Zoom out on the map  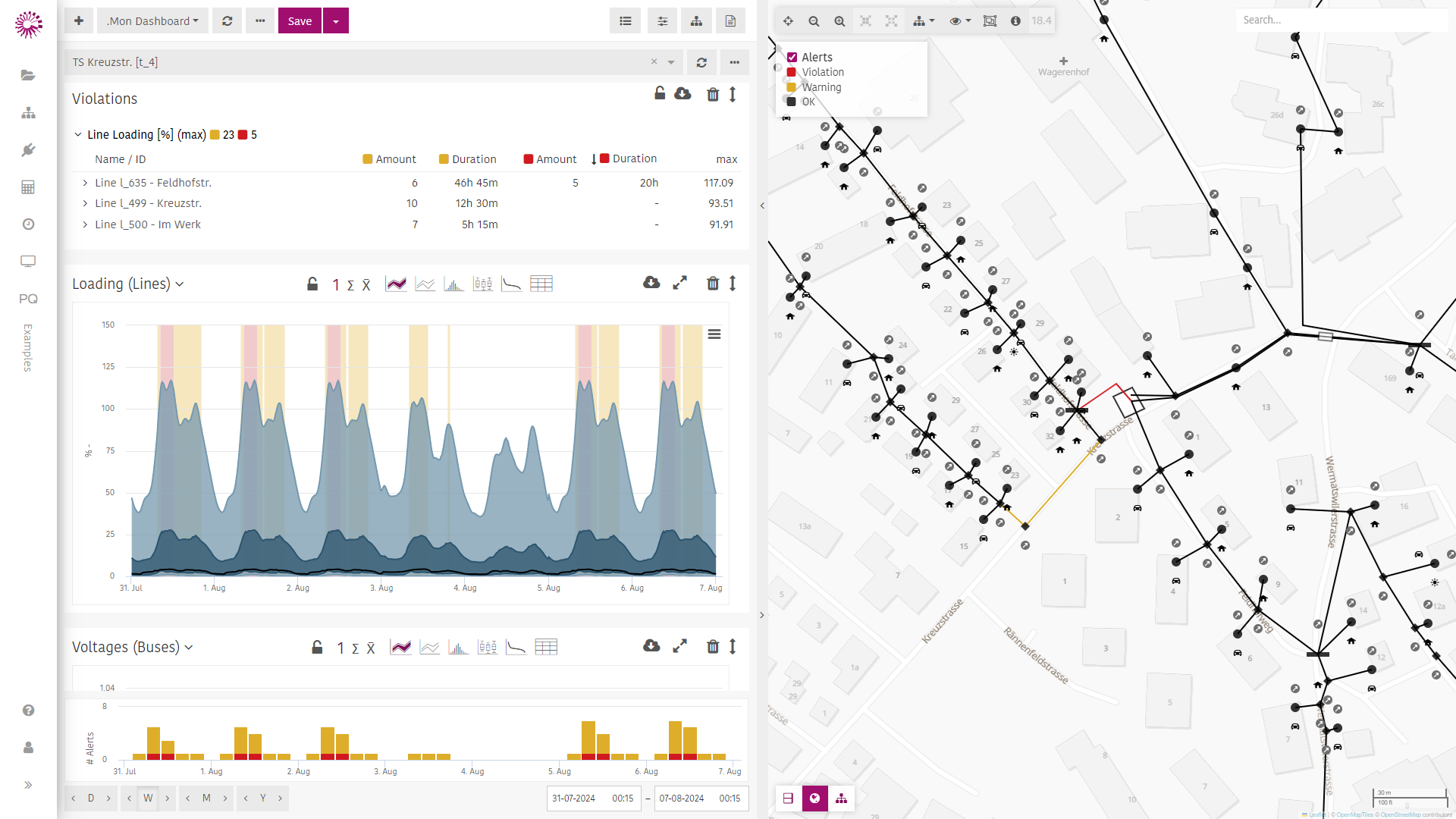[814, 21]
